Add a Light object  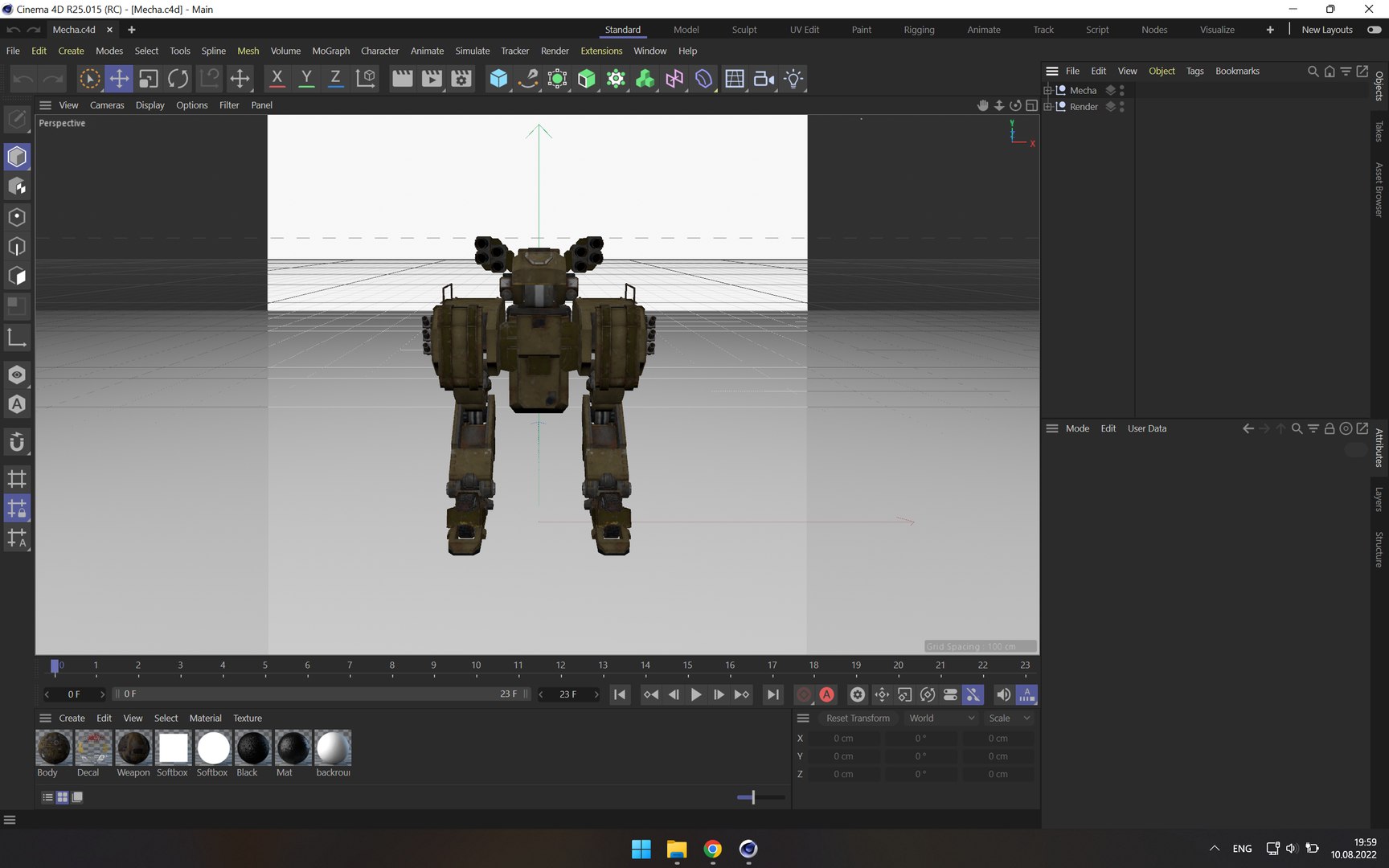click(793, 79)
